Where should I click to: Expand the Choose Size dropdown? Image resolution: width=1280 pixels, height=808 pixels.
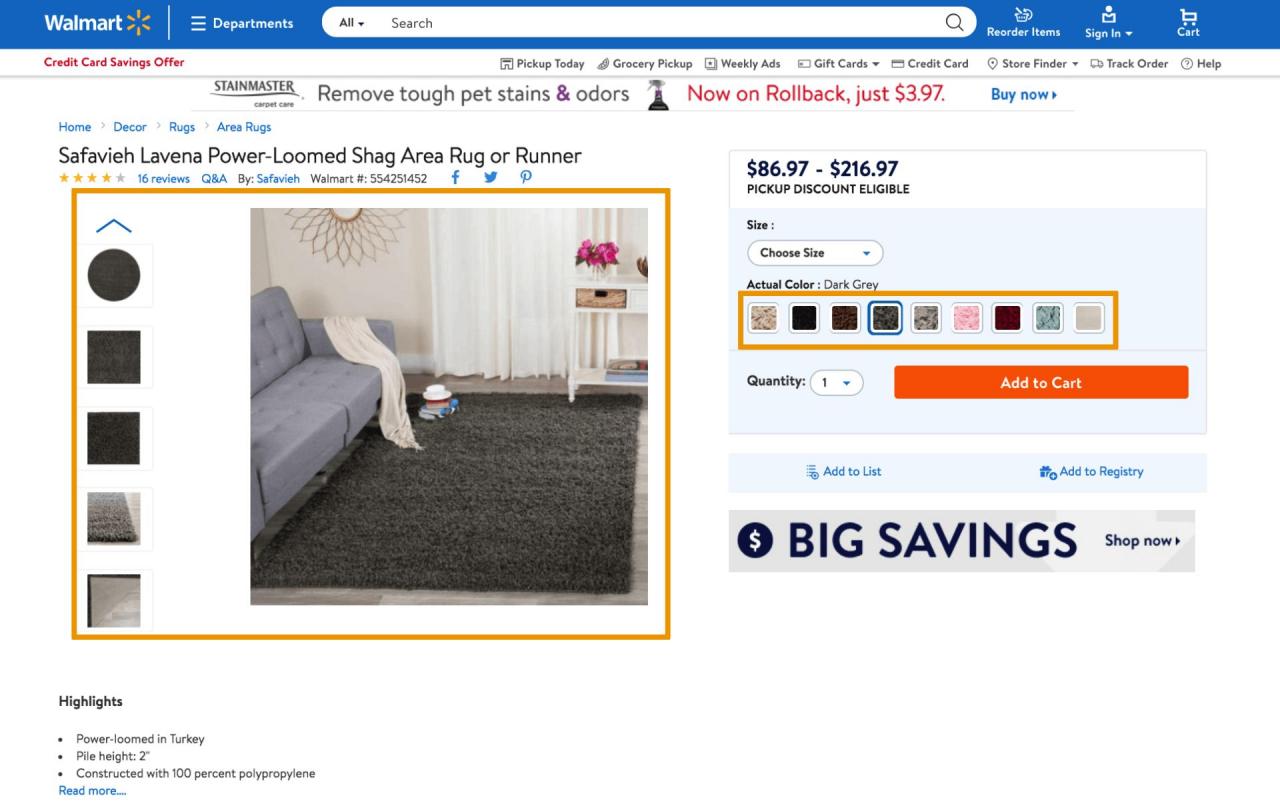click(815, 253)
